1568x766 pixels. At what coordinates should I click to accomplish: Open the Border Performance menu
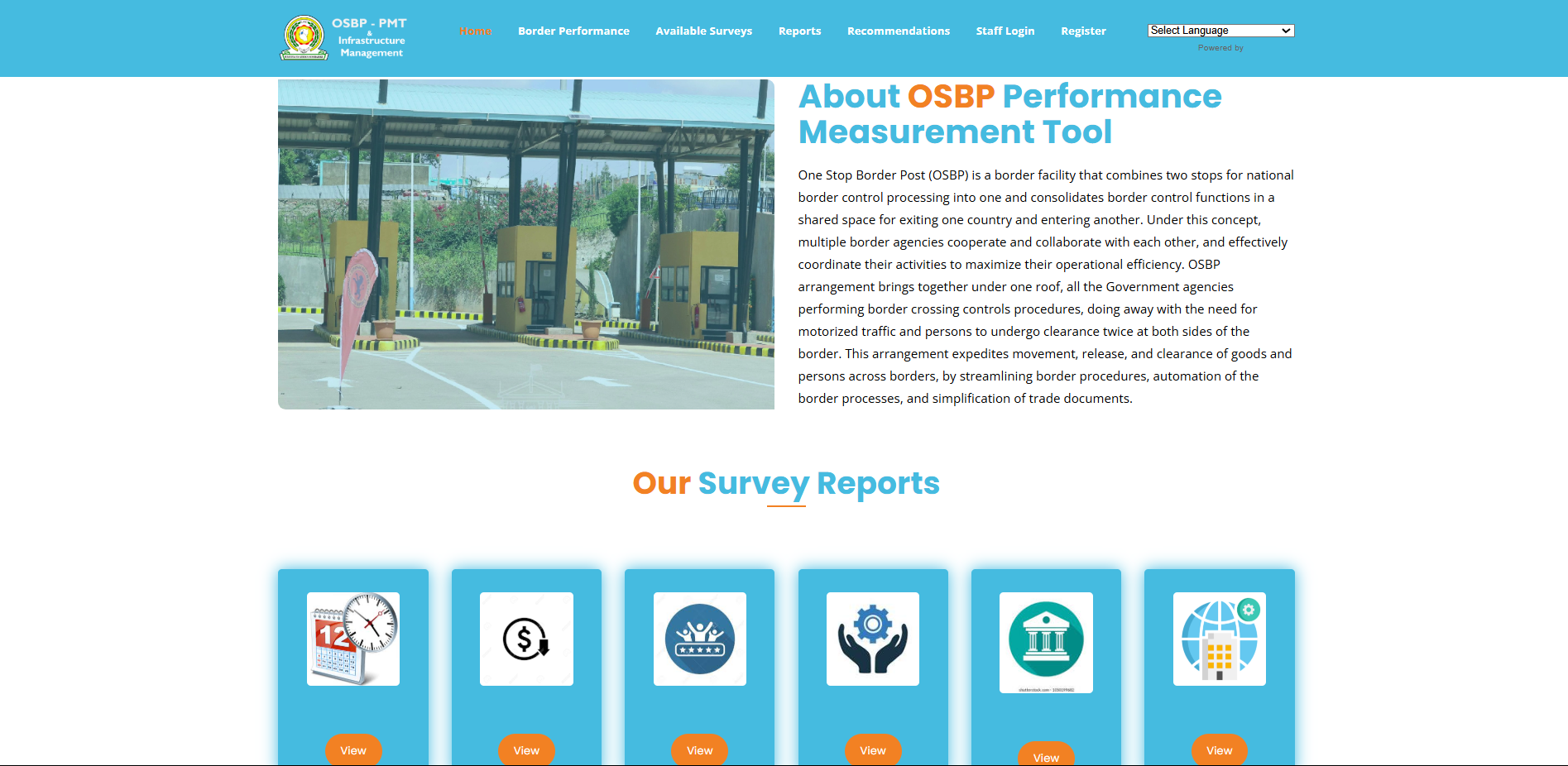[x=573, y=31]
